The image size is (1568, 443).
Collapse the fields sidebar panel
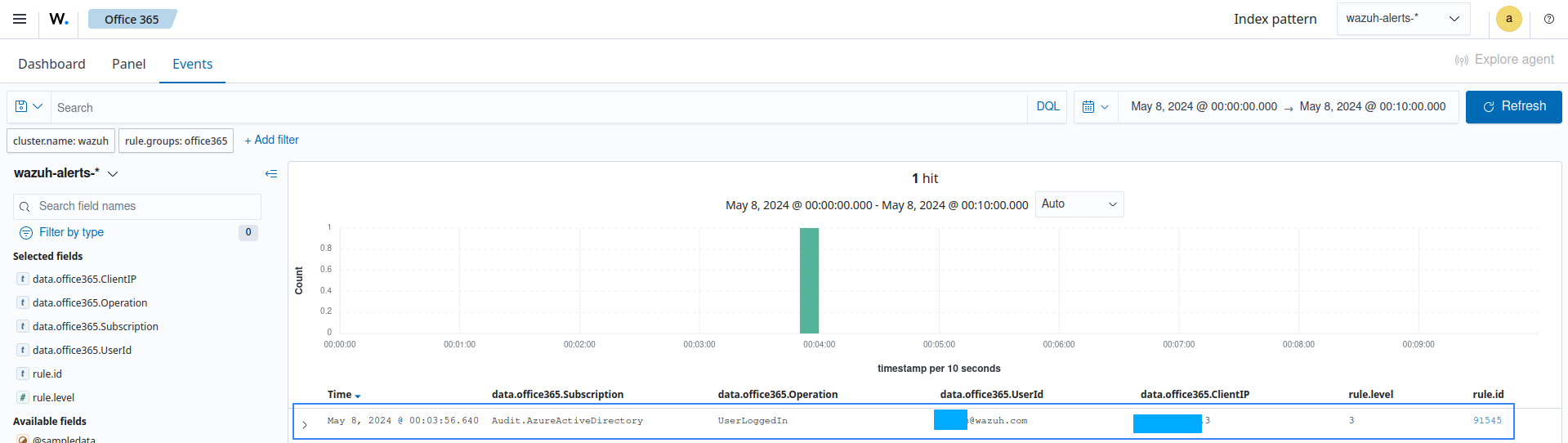point(271,173)
